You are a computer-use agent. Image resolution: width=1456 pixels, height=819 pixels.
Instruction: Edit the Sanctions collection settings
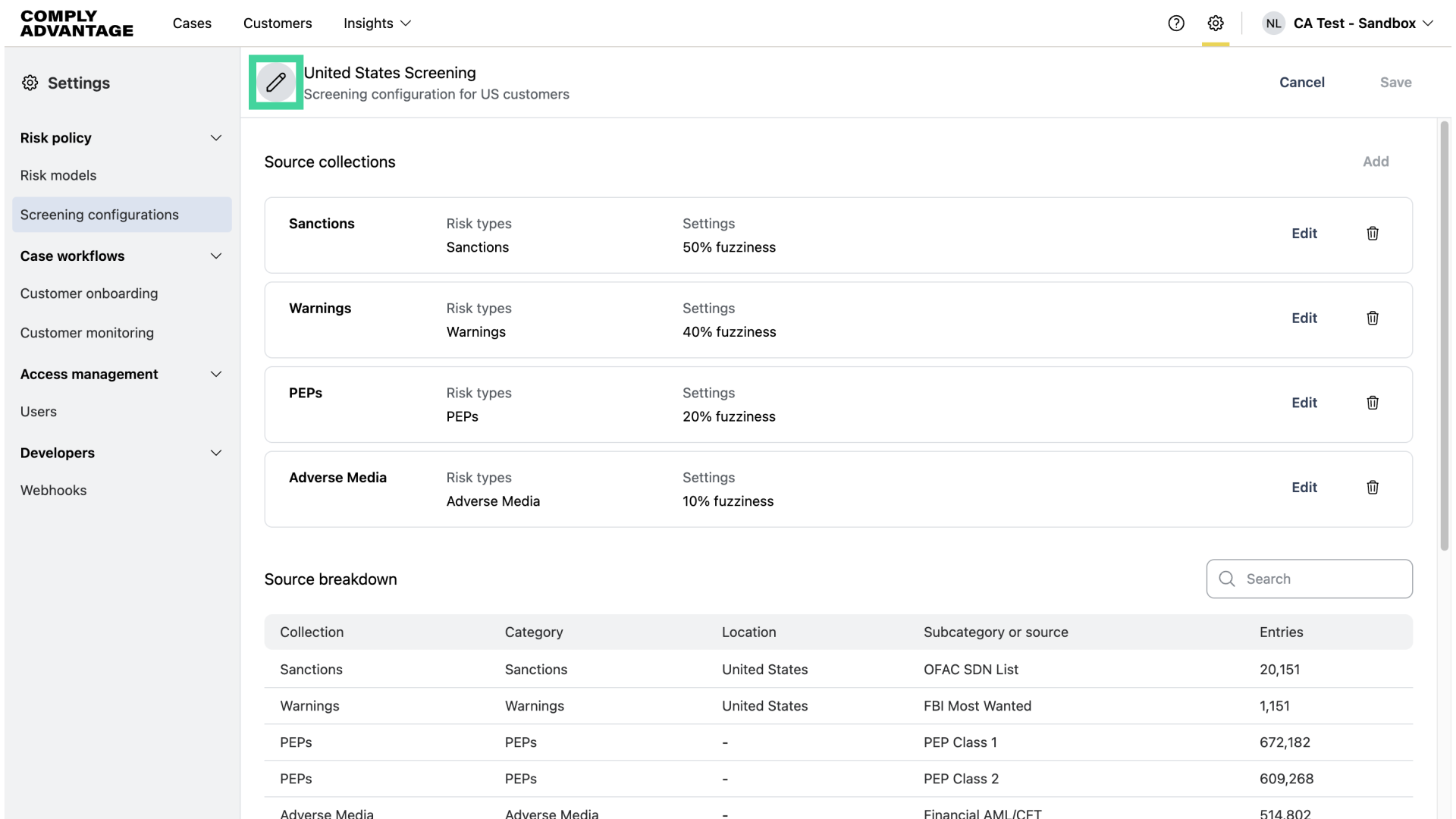tap(1304, 234)
